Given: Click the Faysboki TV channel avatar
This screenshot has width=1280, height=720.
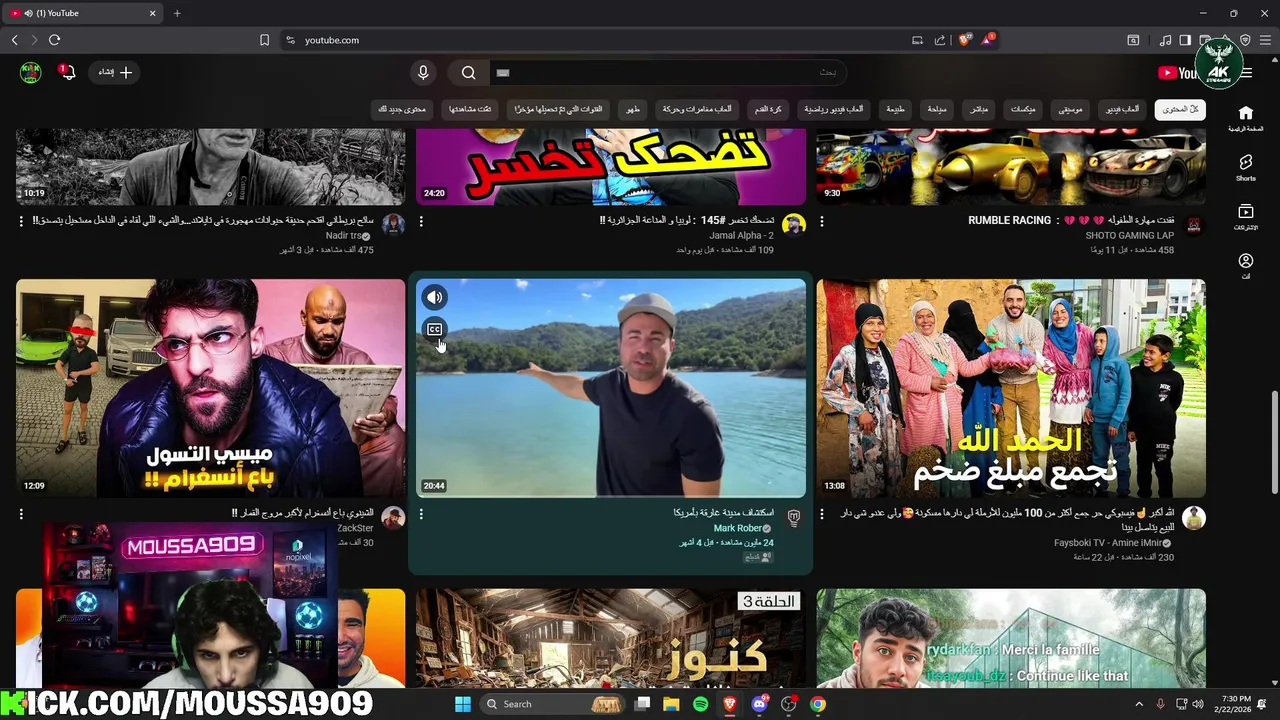Looking at the screenshot, I should [1194, 517].
